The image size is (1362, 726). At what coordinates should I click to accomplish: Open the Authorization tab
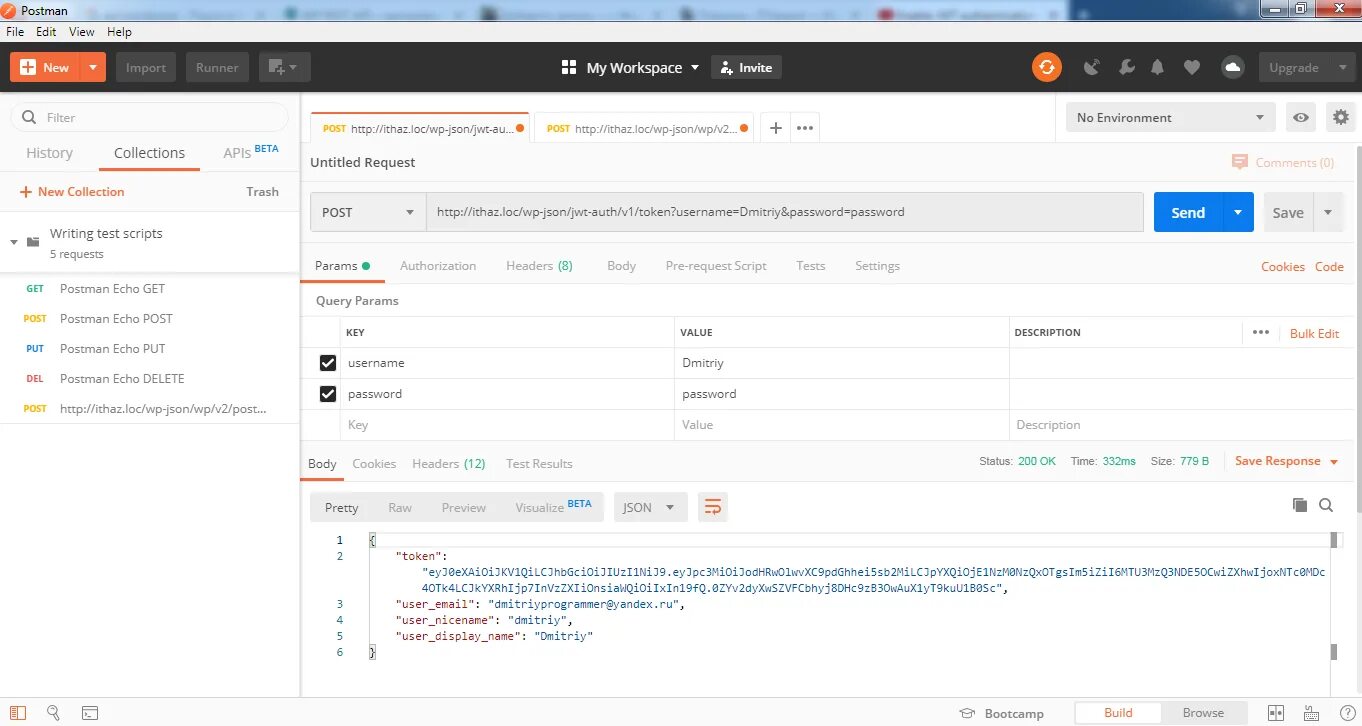point(438,266)
